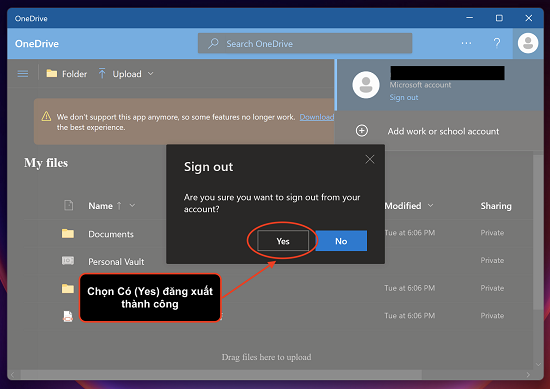Click Private sharing status for Documents
Viewport: 550px width, 389px height.
click(x=492, y=233)
